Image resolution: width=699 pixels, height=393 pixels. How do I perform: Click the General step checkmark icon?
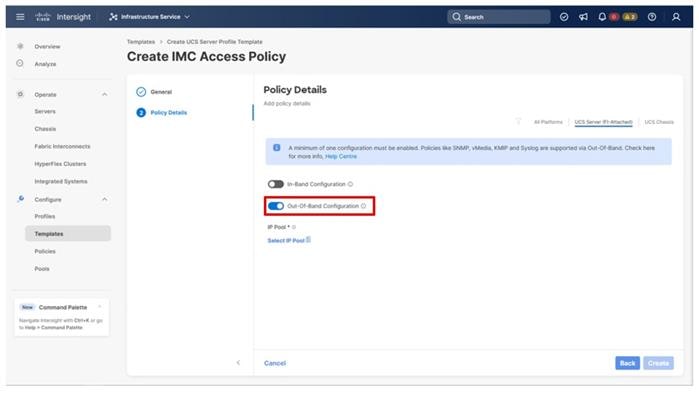click(x=141, y=92)
